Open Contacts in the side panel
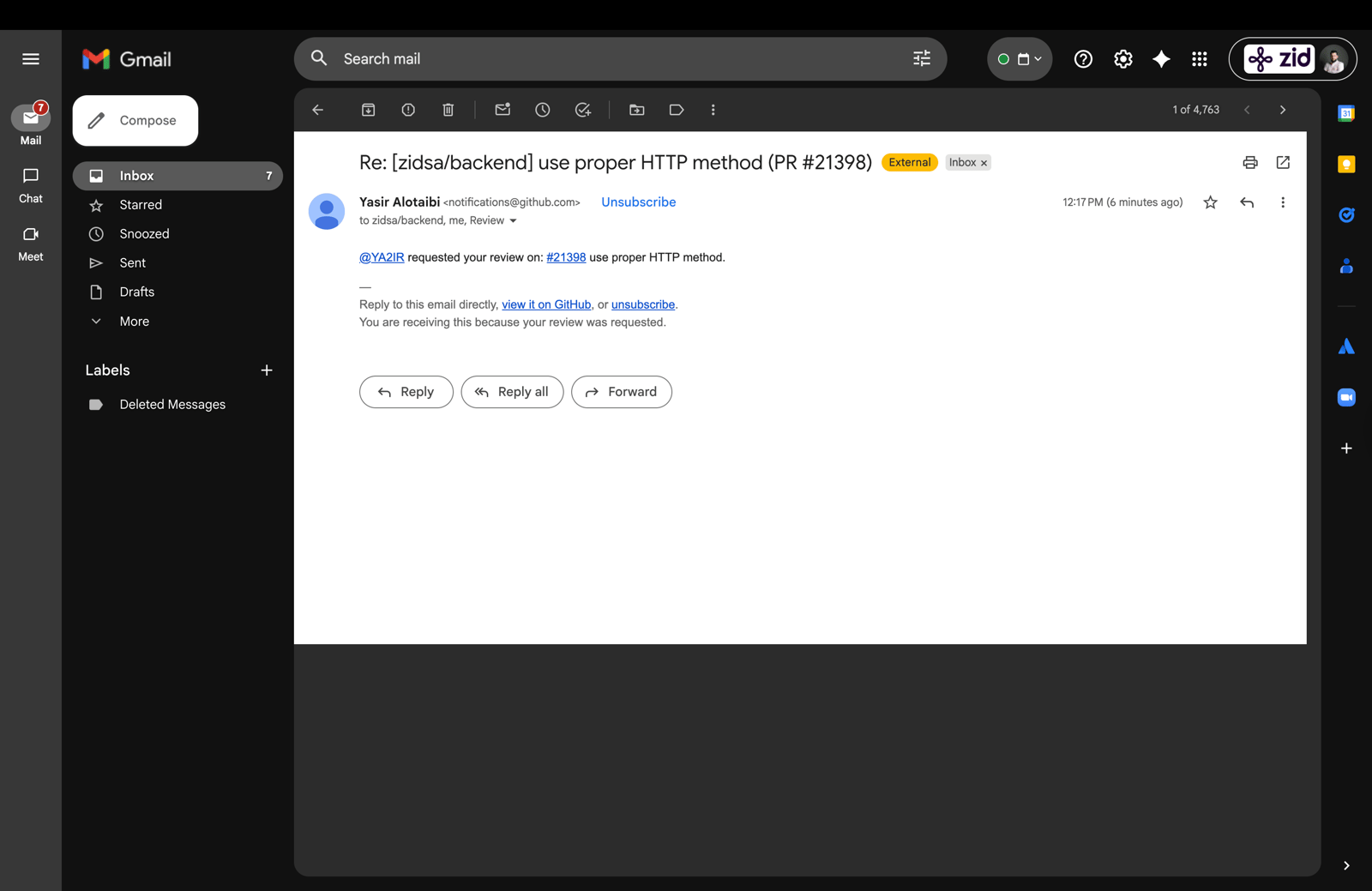The width and height of the screenshot is (1372, 891). tap(1346, 267)
